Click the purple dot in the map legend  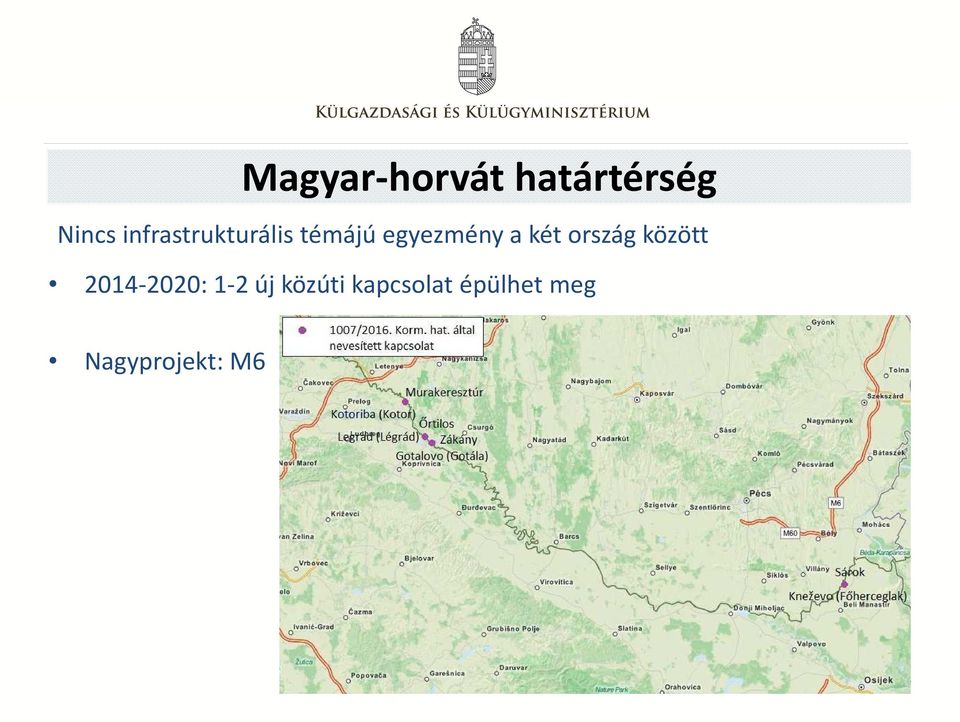[302, 330]
